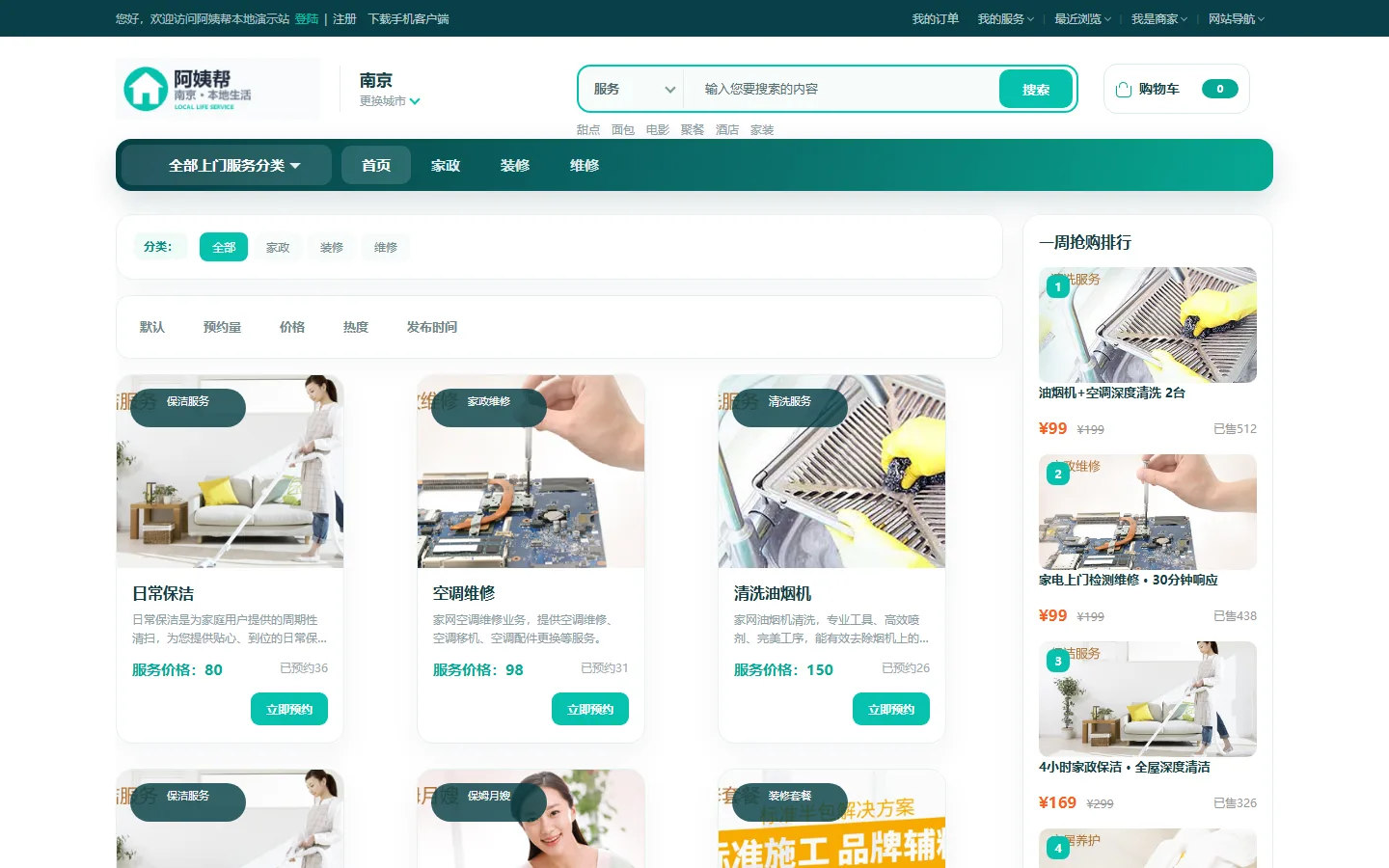Open the 日常保洁 service image
This screenshot has height=868, width=1389.
tap(230, 472)
